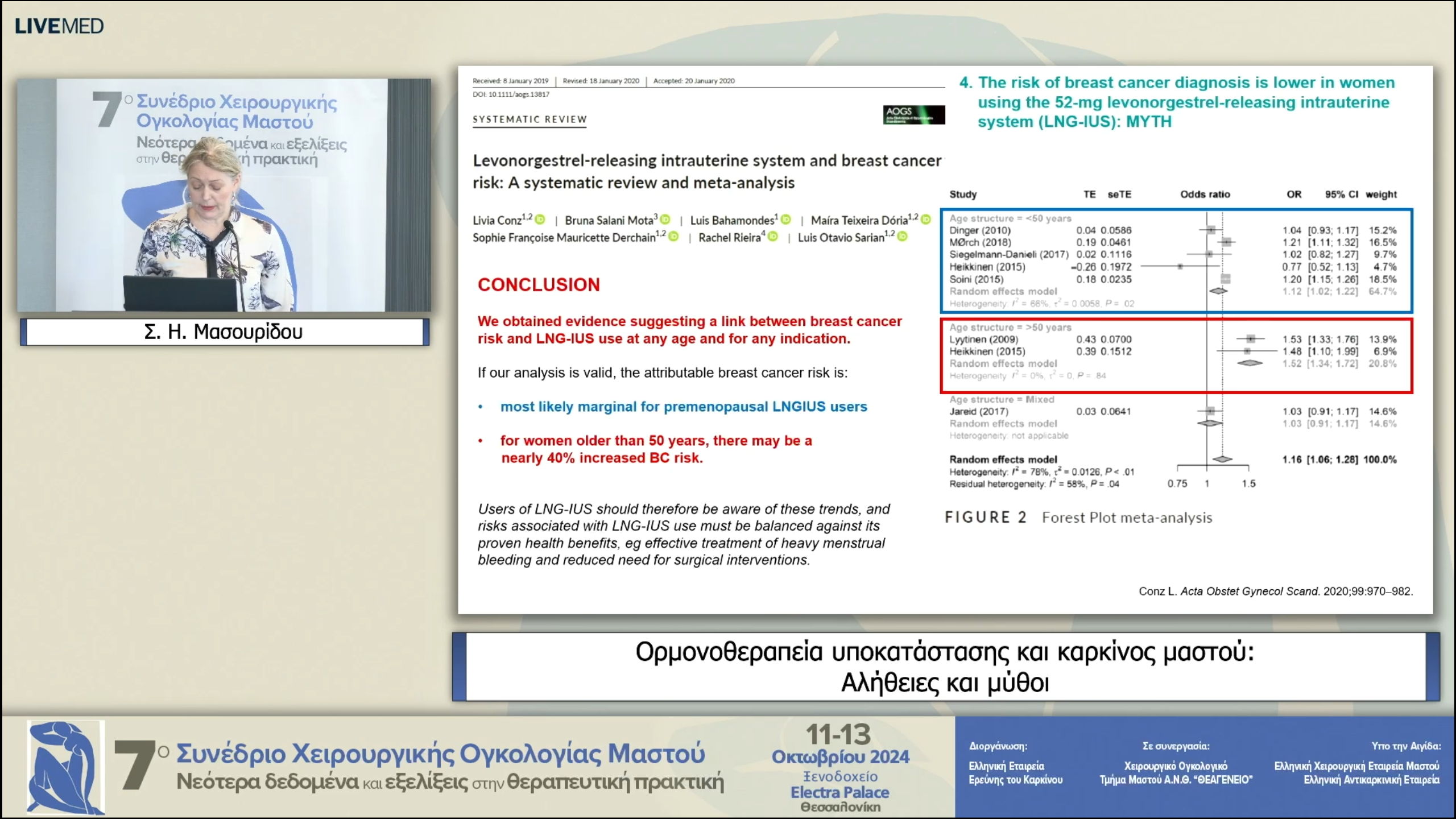
Task: Click the Dinger (2010) row in forest plot
Action: (1173, 230)
